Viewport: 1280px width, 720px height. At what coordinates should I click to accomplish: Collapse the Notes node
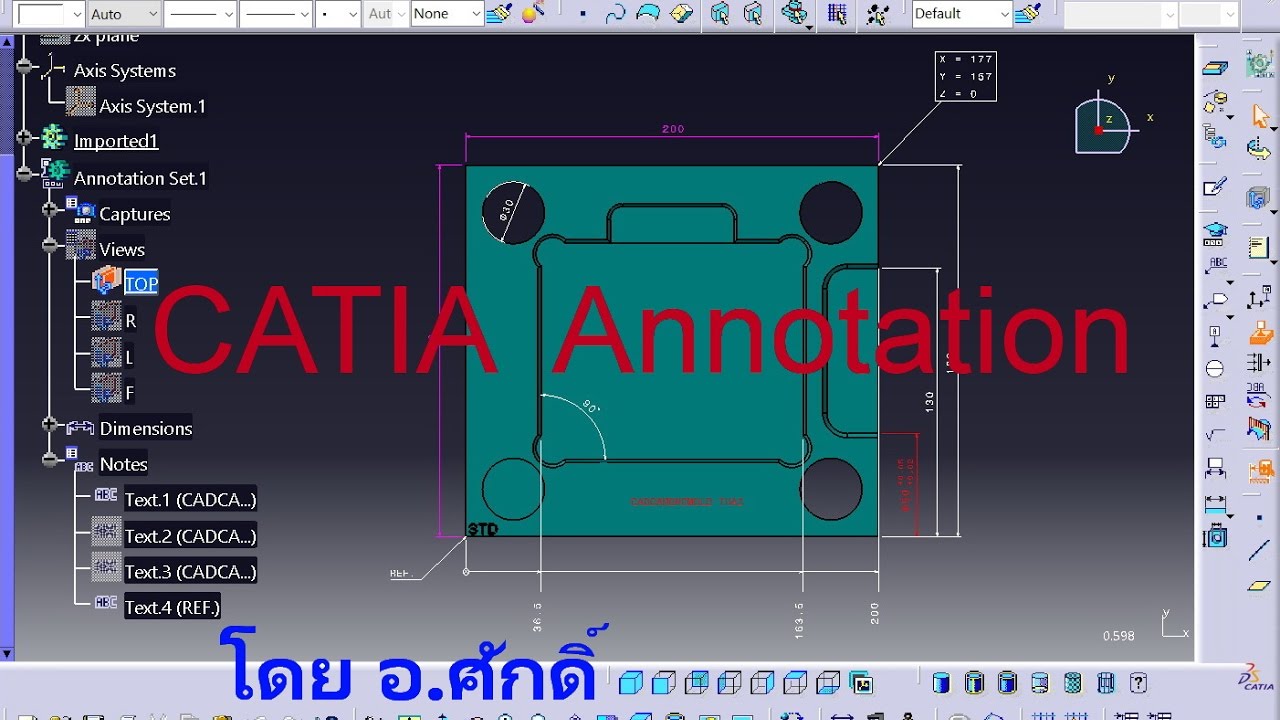pyautogui.click(x=50, y=460)
